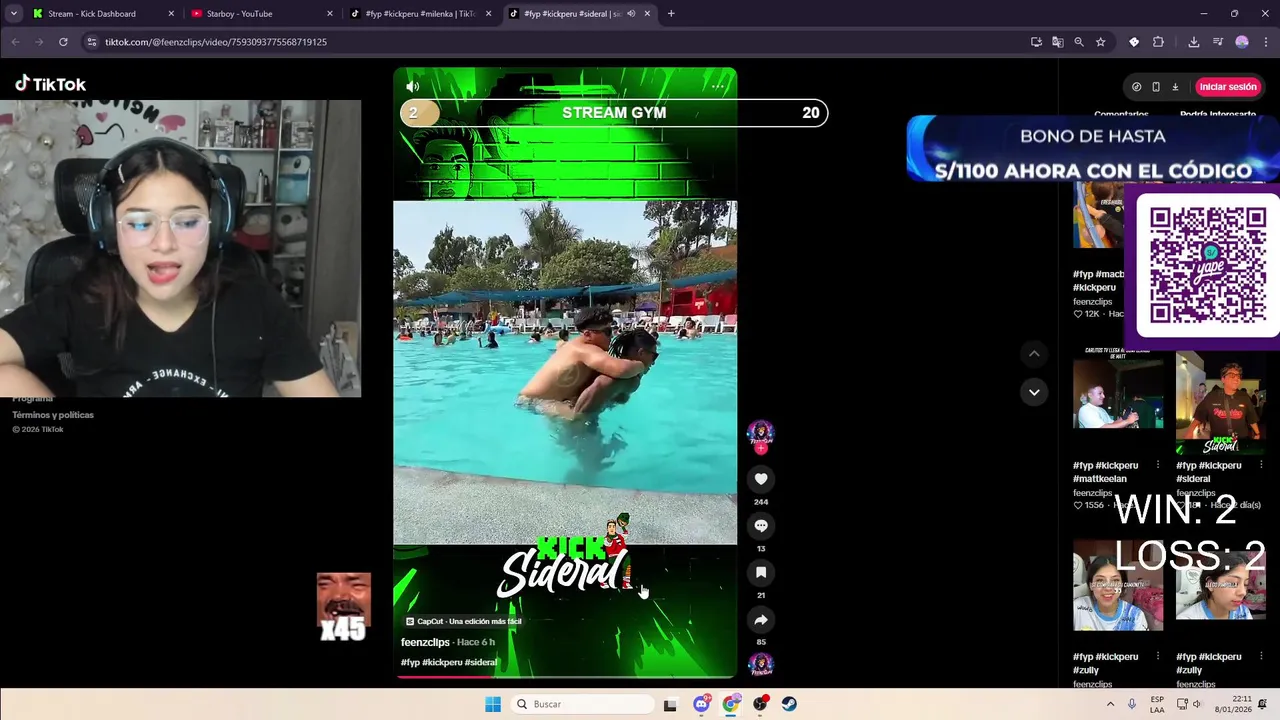Viewport: 1280px width, 720px height.
Task: Go back in browser history
Action: click(15, 42)
